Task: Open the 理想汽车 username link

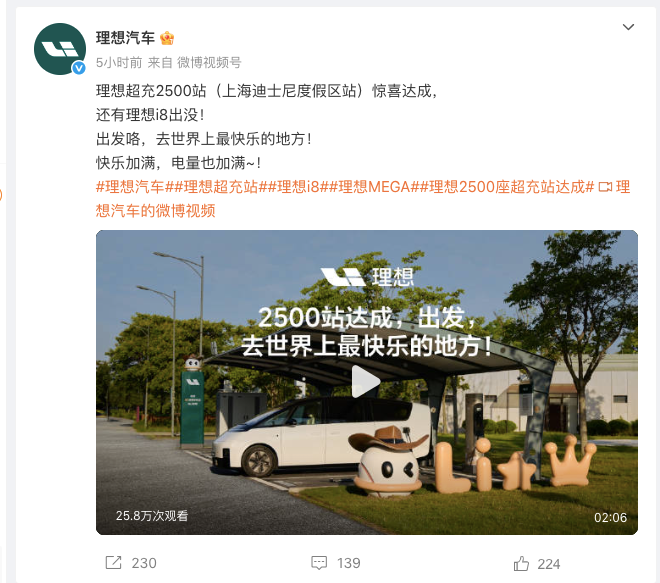Action: tap(125, 38)
